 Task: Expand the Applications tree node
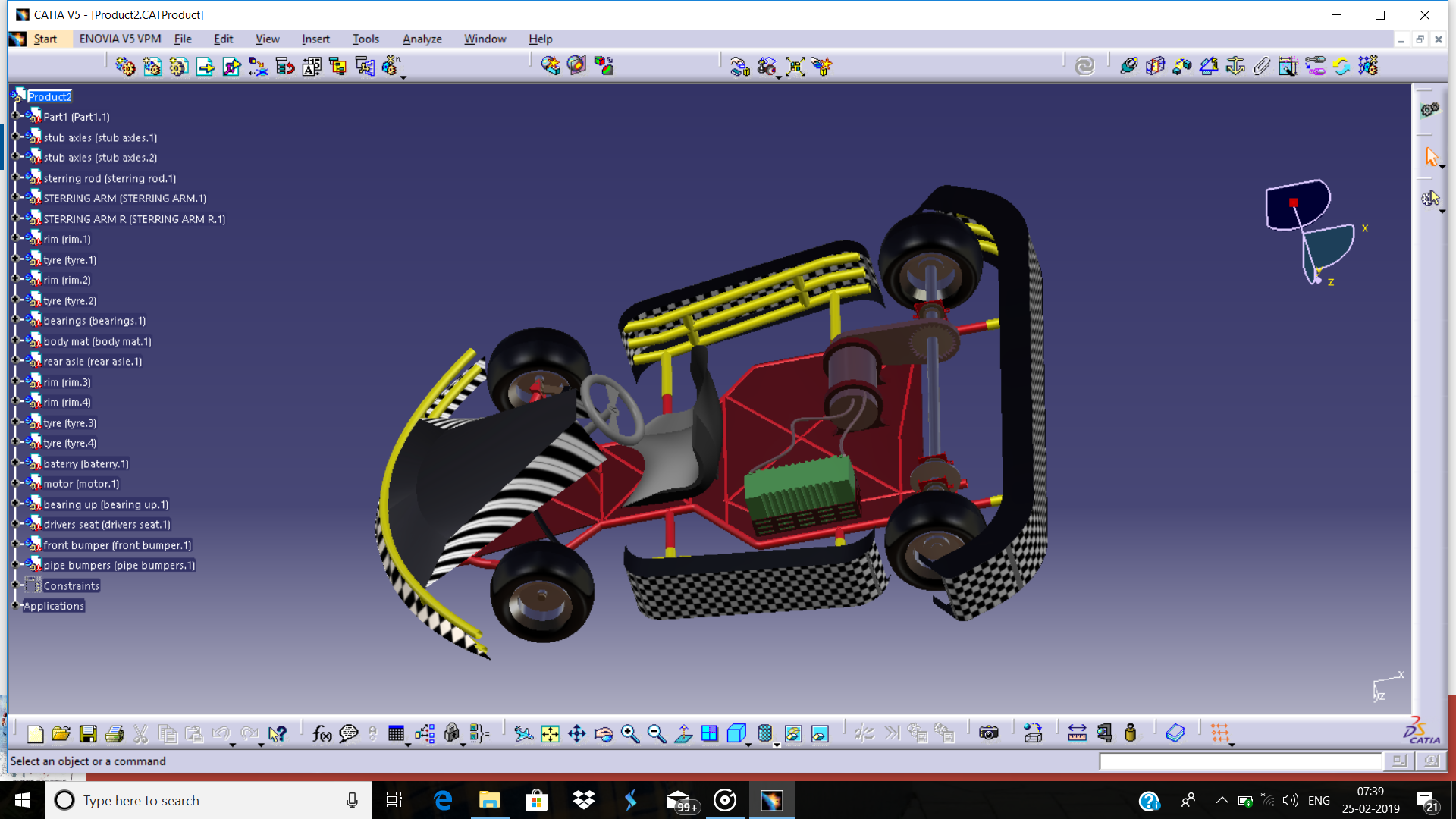(15, 605)
